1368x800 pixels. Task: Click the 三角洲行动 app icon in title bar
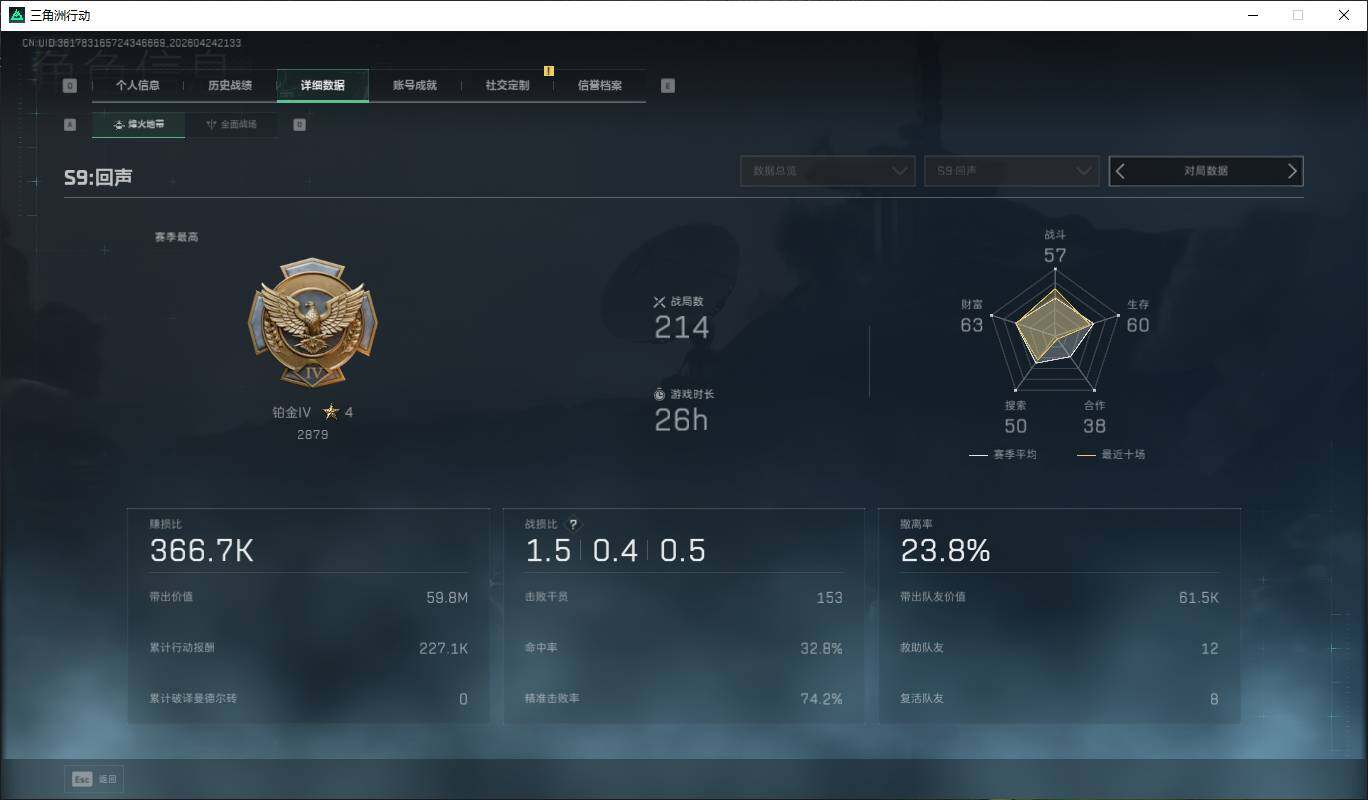pyautogui.click(x=16, y=15)
